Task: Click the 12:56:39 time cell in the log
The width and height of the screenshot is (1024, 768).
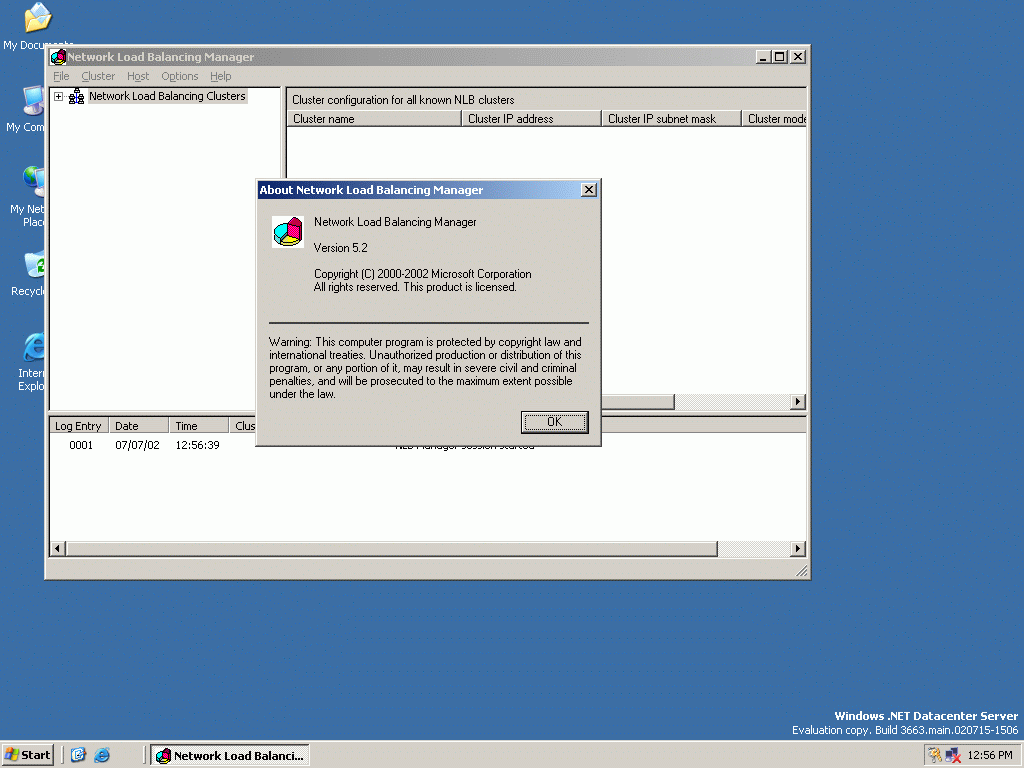Action: (x=197, y=445)
